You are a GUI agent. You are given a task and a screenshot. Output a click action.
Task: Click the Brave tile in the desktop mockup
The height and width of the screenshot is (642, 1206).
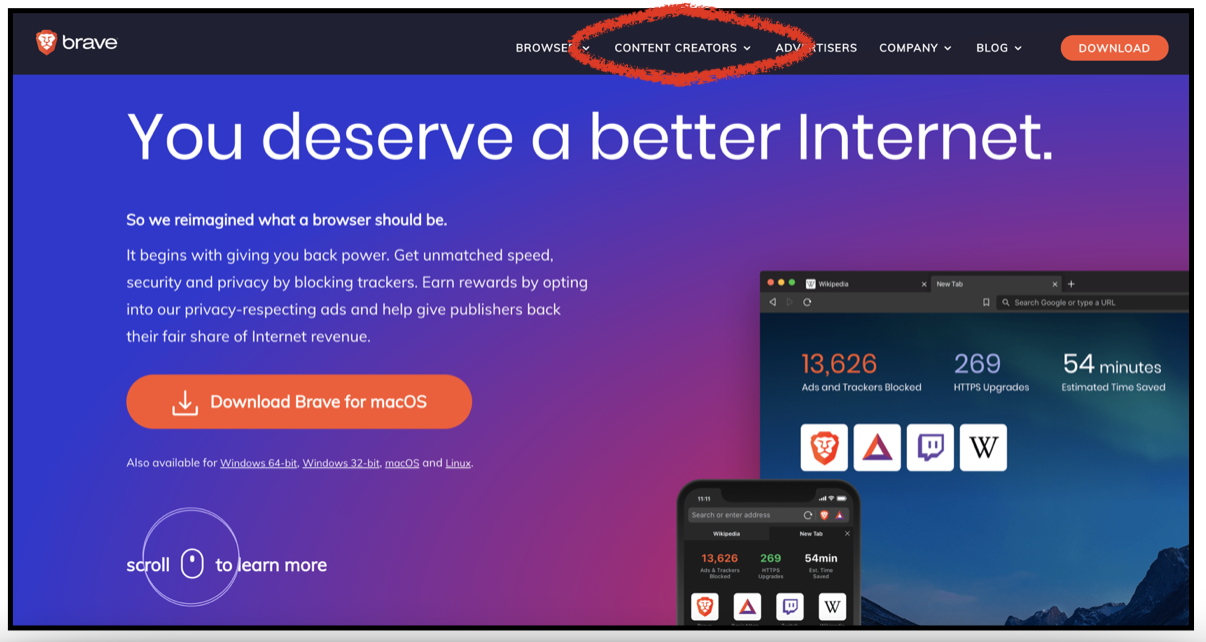(x=824, y=447)
